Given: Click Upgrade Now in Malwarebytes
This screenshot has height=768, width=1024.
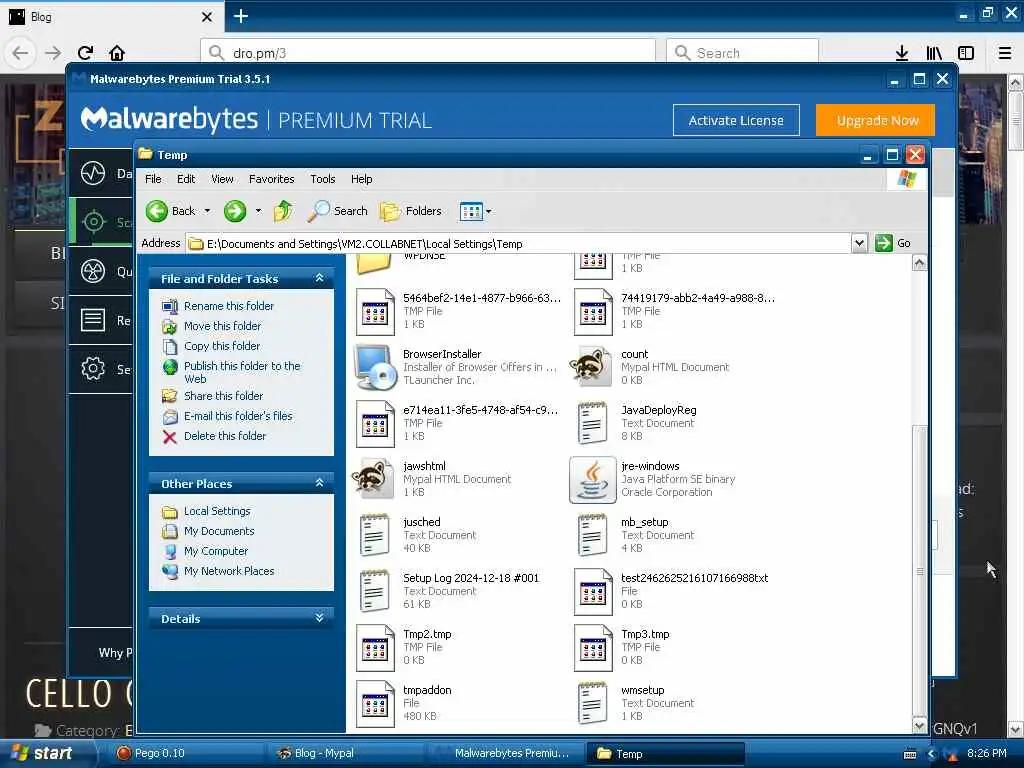Looking at the screenshot, I should click(x=875, y=120).
